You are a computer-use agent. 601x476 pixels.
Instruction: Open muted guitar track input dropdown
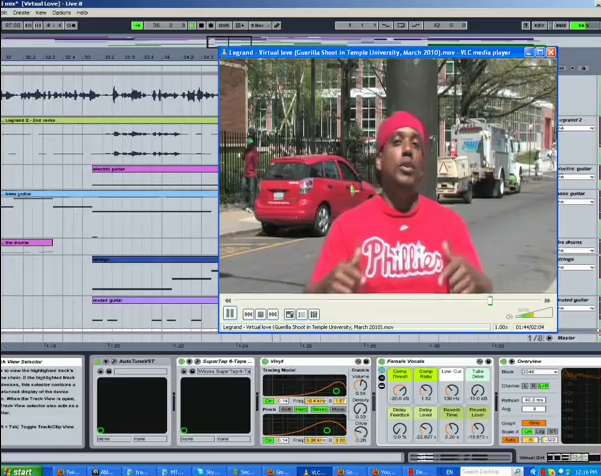[x=576, y=308]
